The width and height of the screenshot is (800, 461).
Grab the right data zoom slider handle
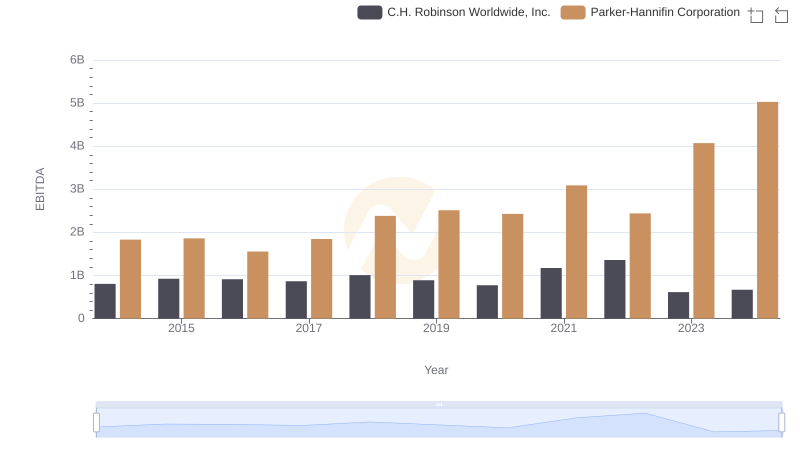[781, 423]
